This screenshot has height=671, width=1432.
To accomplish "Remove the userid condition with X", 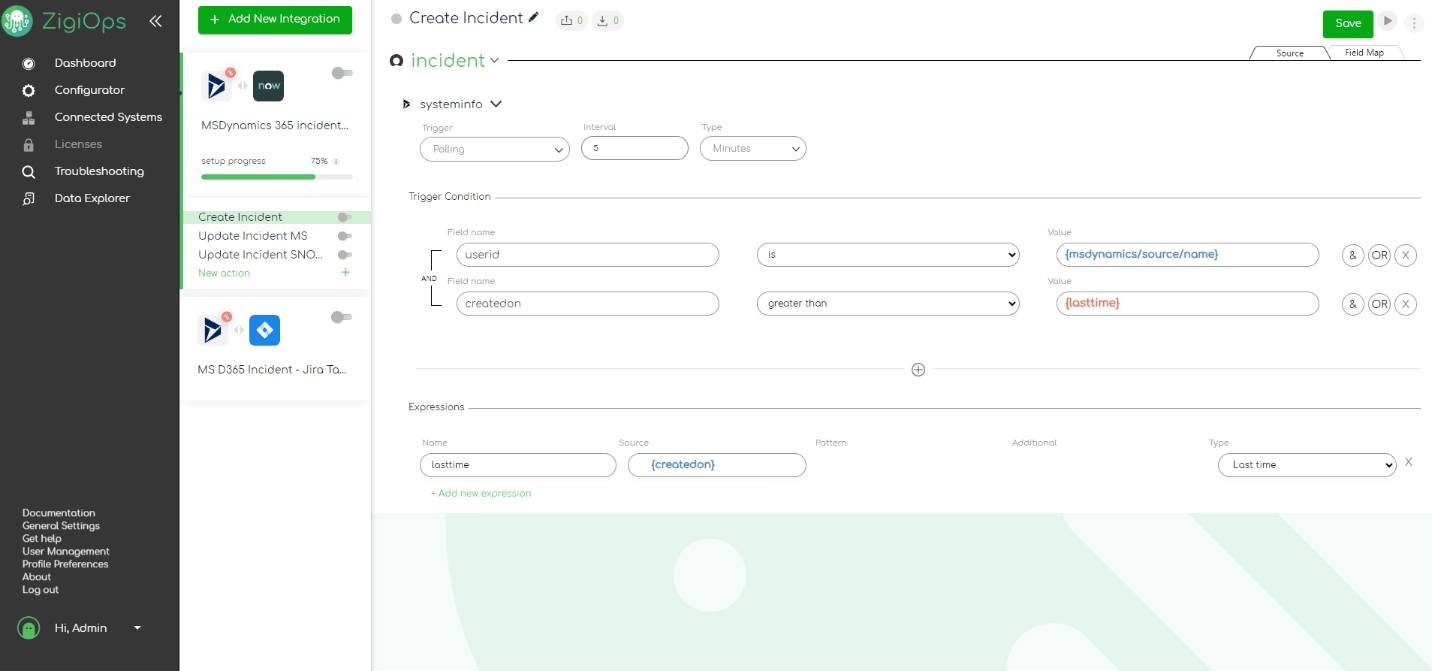I will coord(1405,255).
